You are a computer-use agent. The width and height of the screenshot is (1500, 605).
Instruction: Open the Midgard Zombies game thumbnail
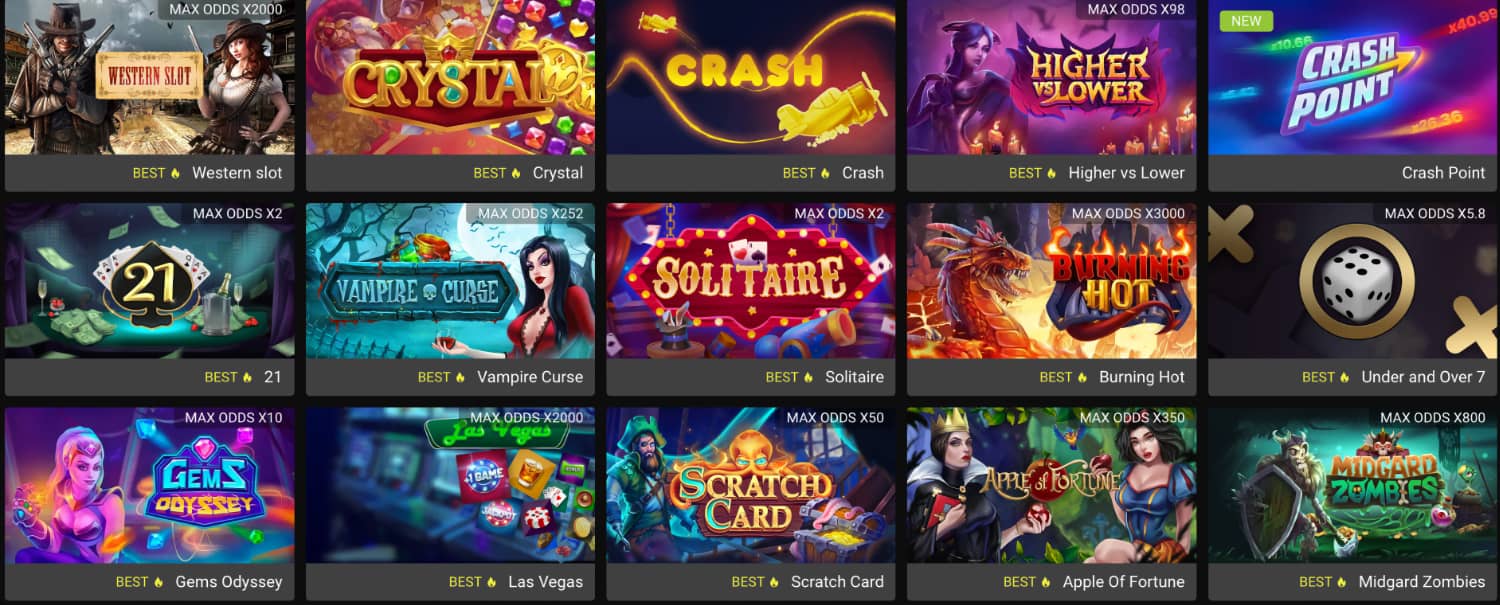point(1353,485)
